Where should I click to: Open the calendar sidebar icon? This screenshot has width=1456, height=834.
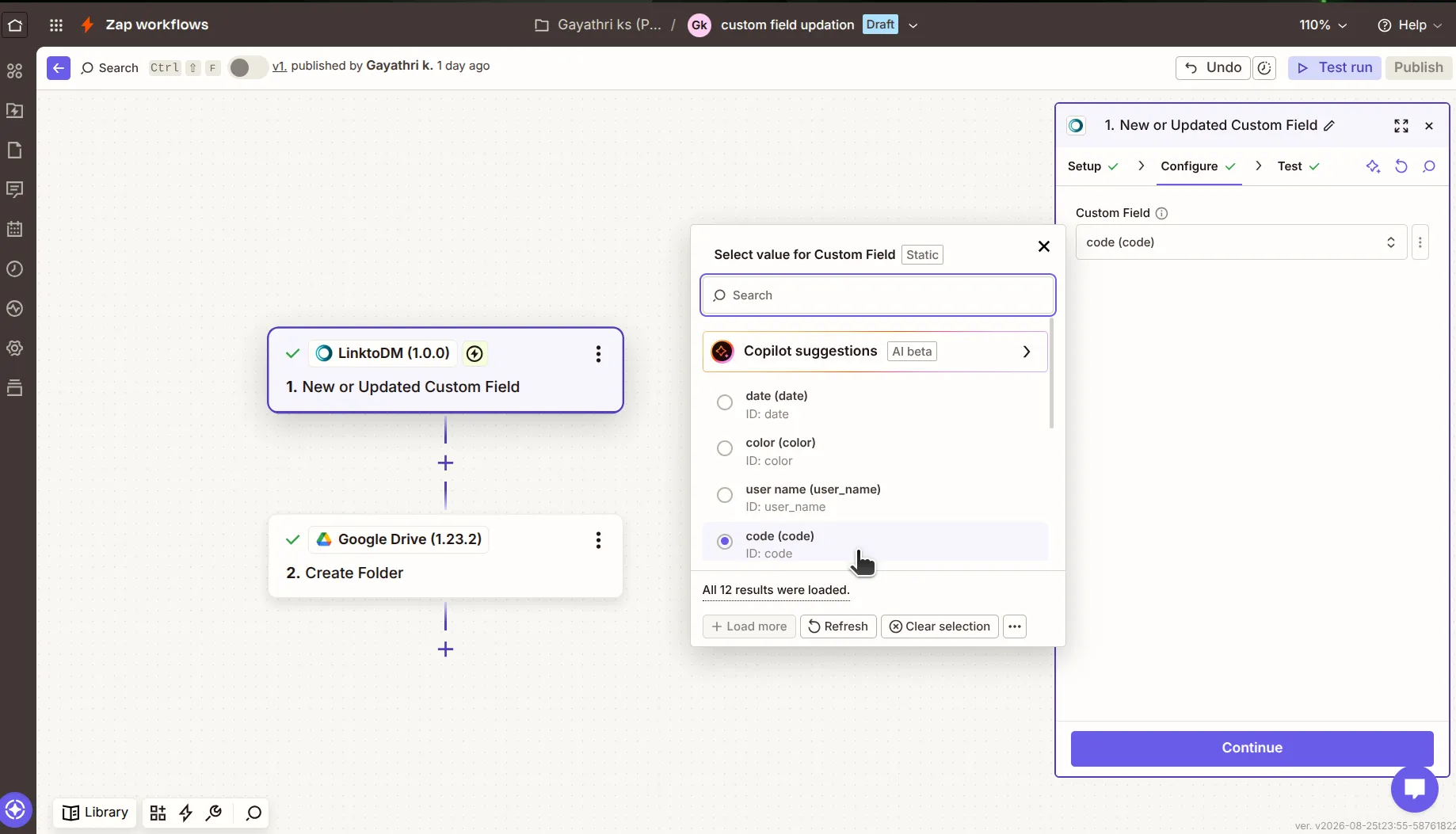pos(15,230)
